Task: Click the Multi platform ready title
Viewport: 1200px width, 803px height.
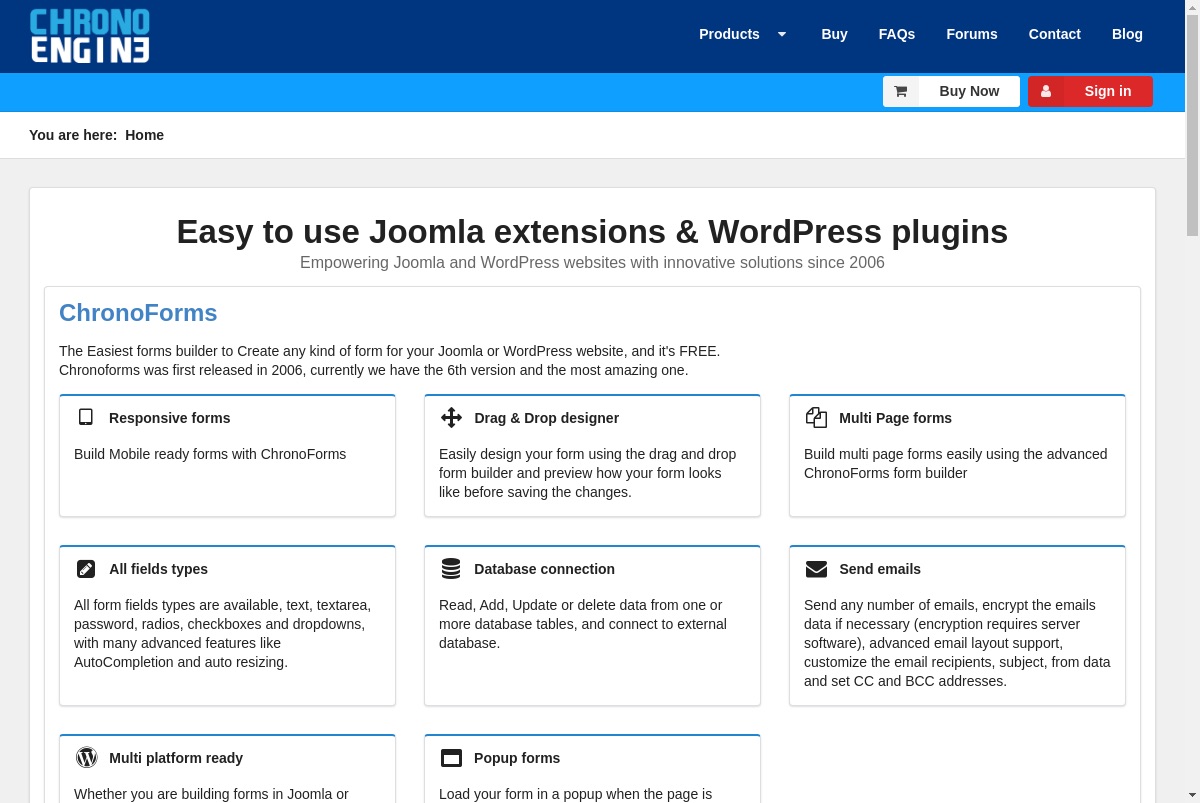Action: pos(176,758)
